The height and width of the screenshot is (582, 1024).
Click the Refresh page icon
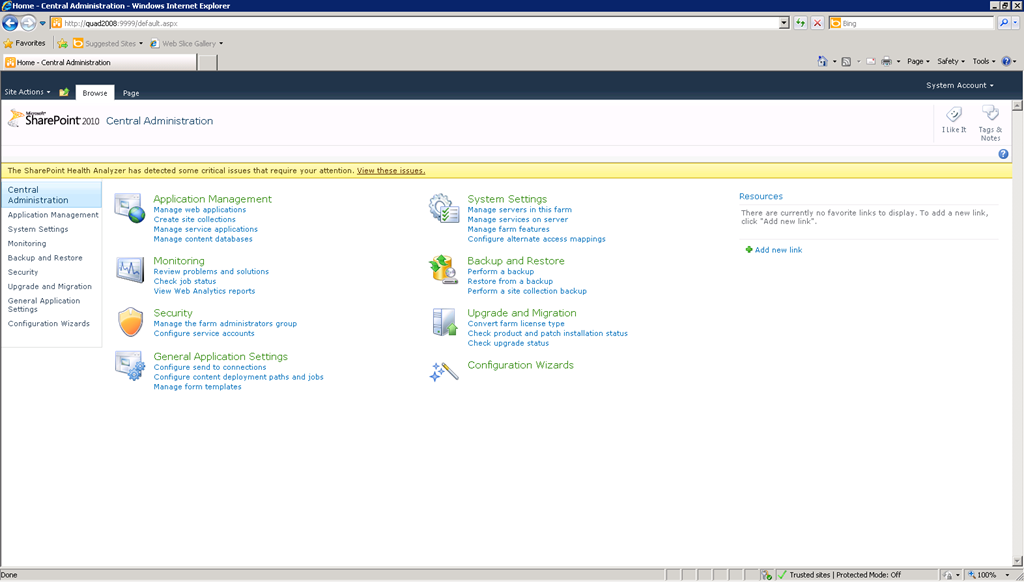point(800,23)
